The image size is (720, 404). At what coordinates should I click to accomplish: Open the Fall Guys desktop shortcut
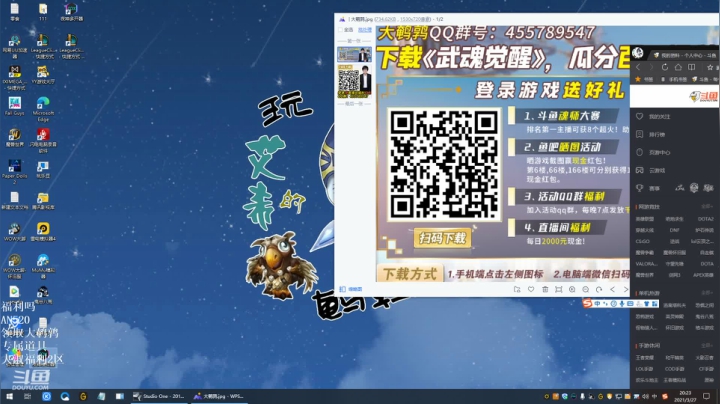point(15,107)
